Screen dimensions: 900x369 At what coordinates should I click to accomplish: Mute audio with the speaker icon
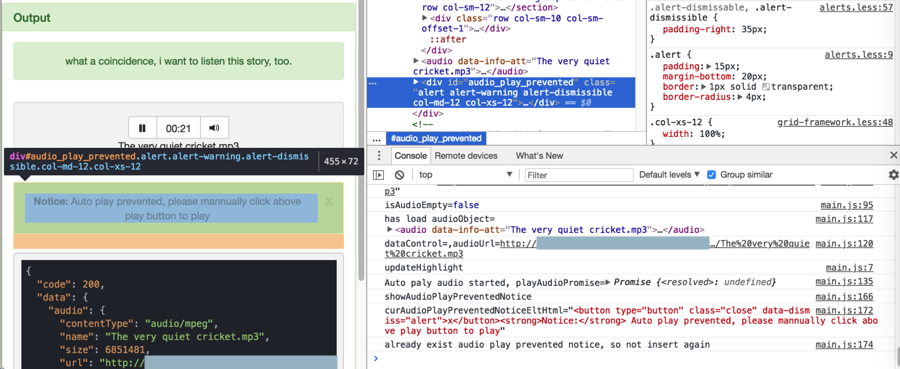click(x=214, y=128)
